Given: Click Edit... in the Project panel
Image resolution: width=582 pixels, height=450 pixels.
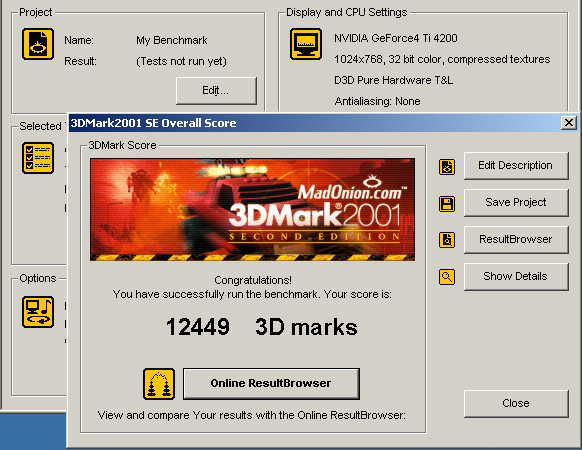Looking at the screenshot, I should [216, 91].
